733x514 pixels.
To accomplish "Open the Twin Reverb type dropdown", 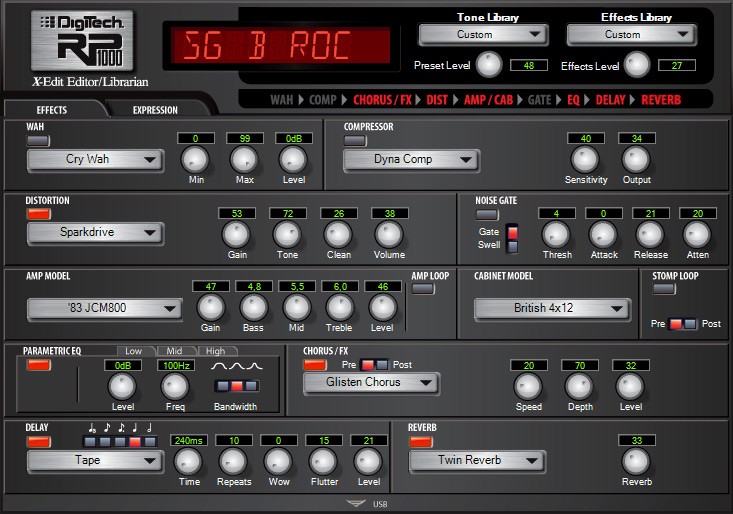I will [x=477, y=461].
